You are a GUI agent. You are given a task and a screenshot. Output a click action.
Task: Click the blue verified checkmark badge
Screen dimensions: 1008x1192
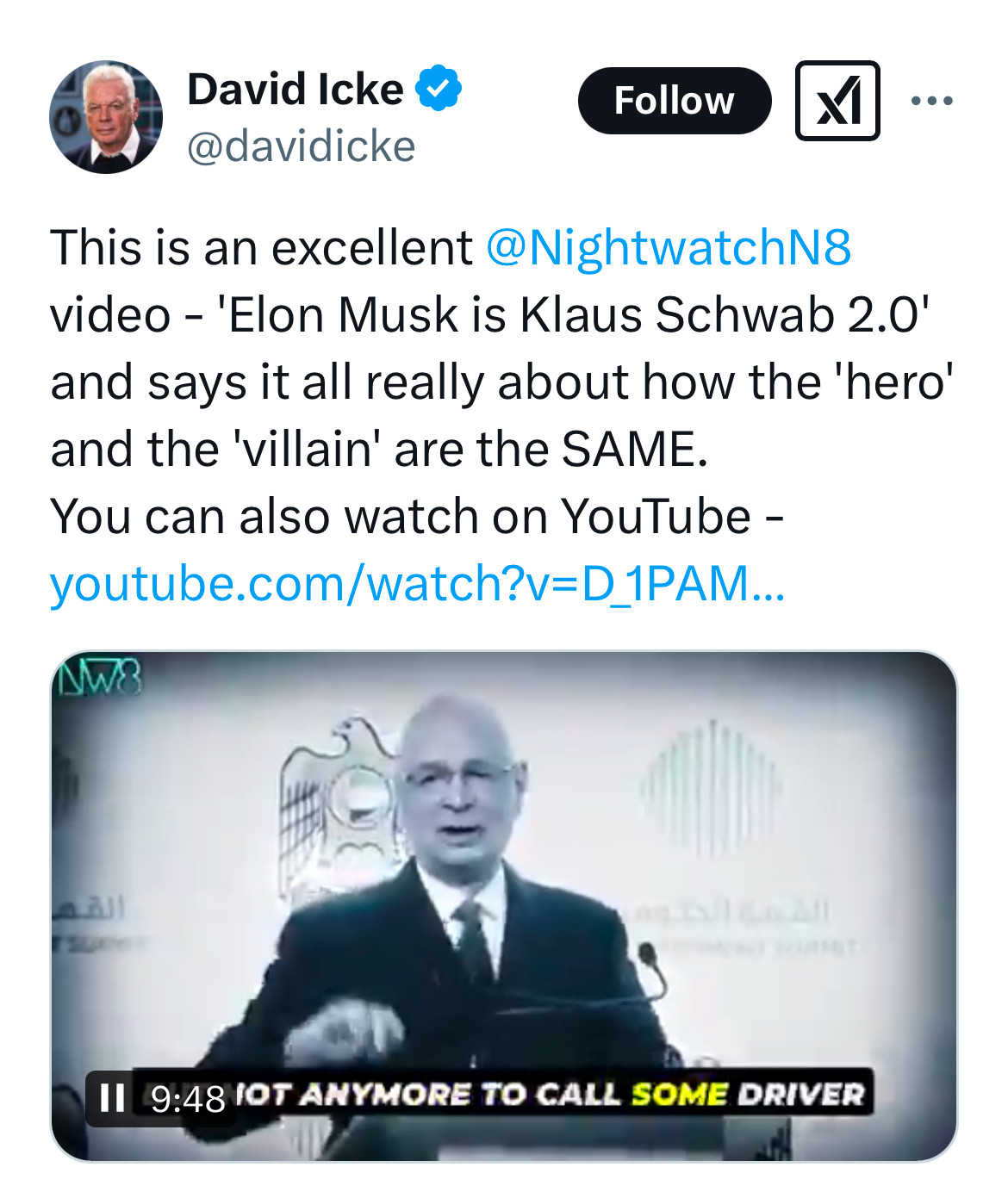point(439,88)
